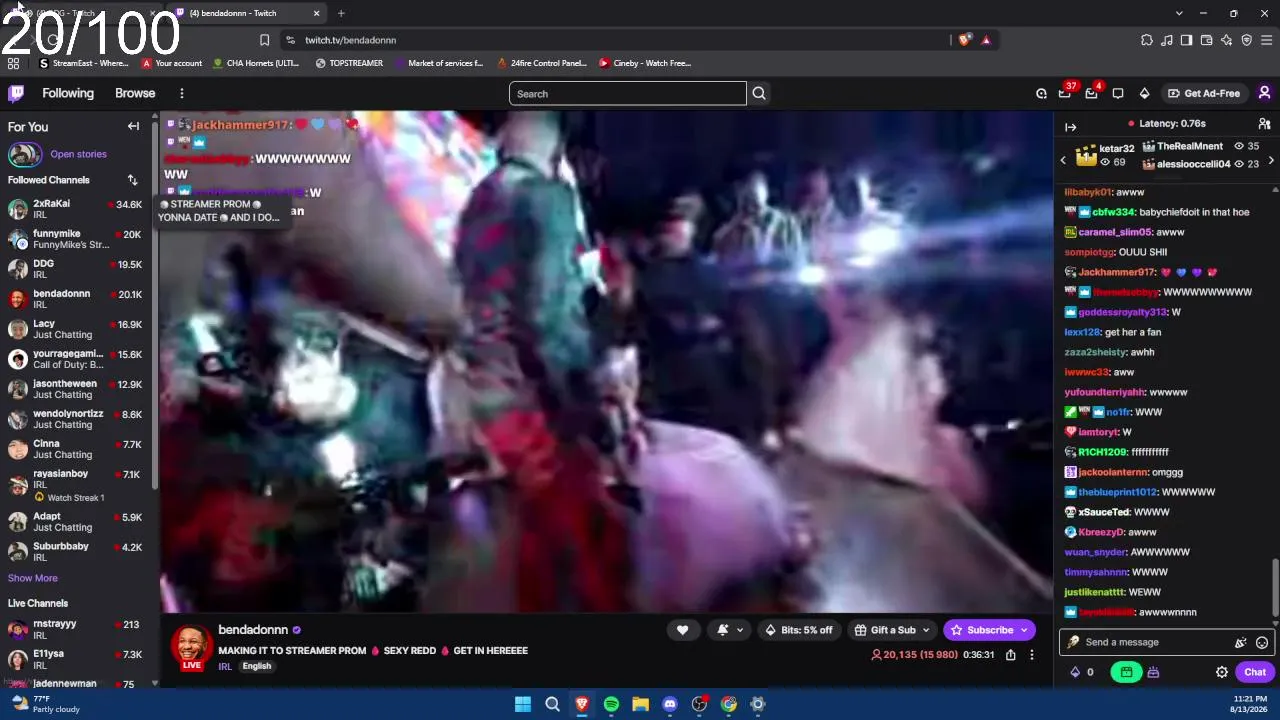Open the Windows Start menu

pos(523,704)
